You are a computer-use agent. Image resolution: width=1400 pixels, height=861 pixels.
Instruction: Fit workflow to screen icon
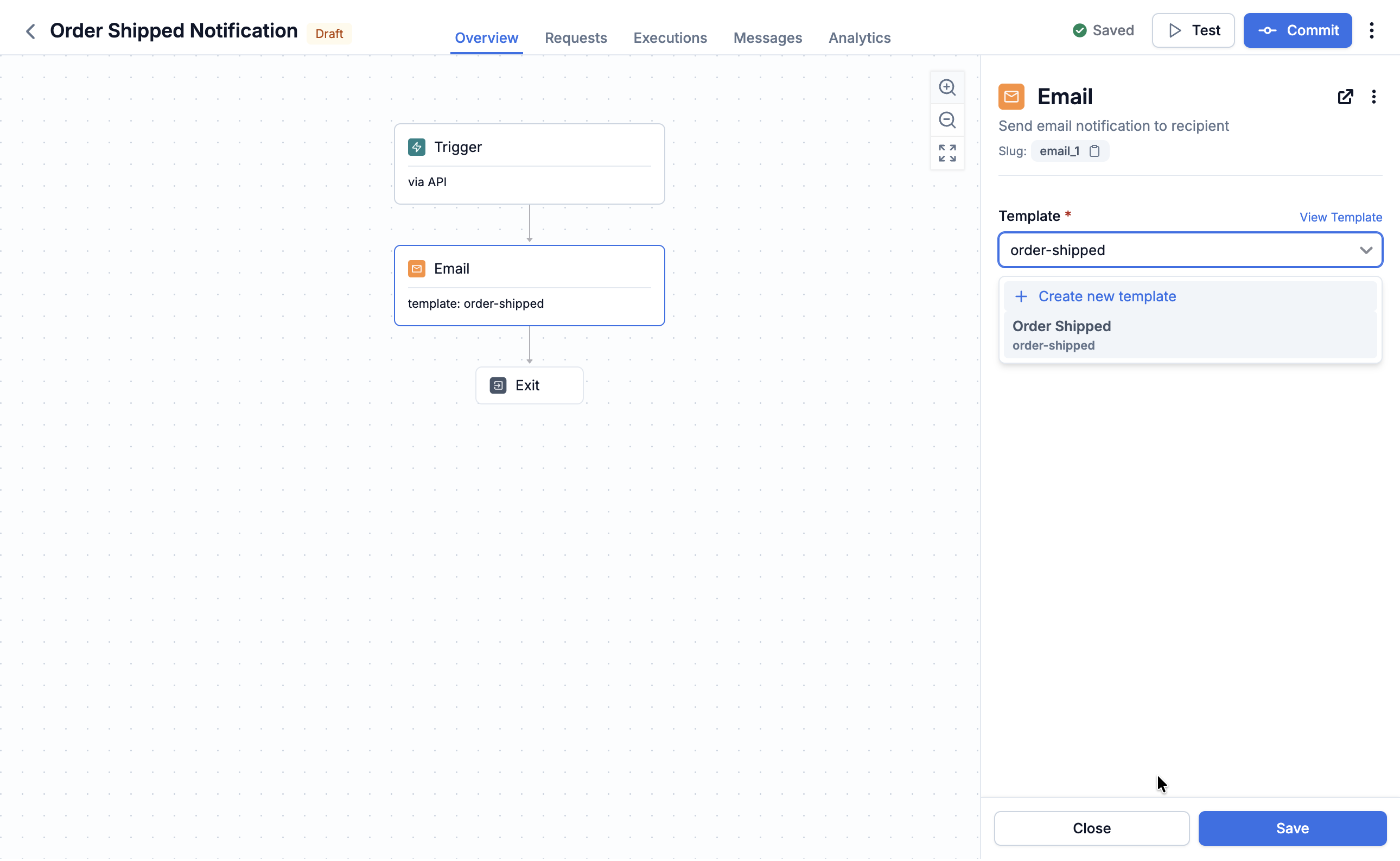click(x=947, y=153)
